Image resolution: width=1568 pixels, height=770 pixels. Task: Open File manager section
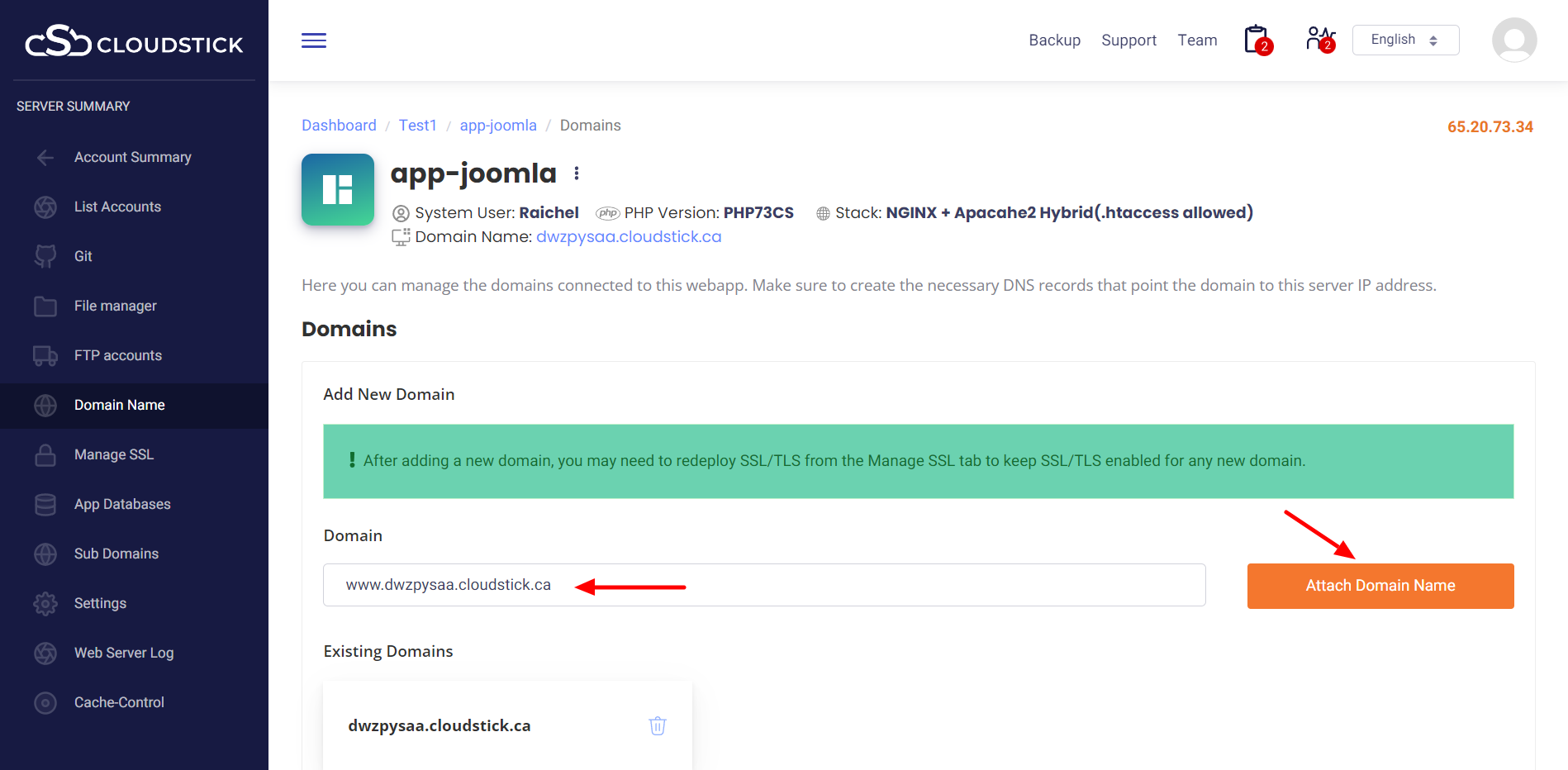coord(115,306)
